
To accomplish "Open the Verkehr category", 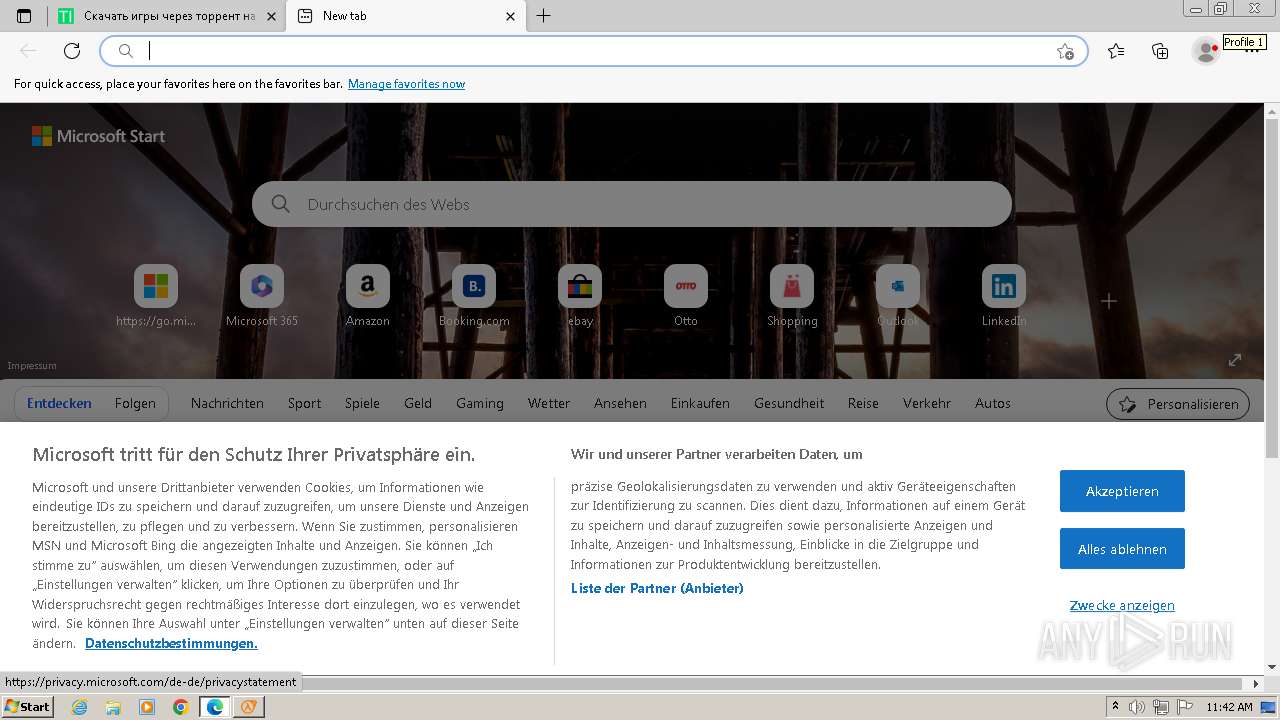I will pyautogui.click(x=927, y=403).
